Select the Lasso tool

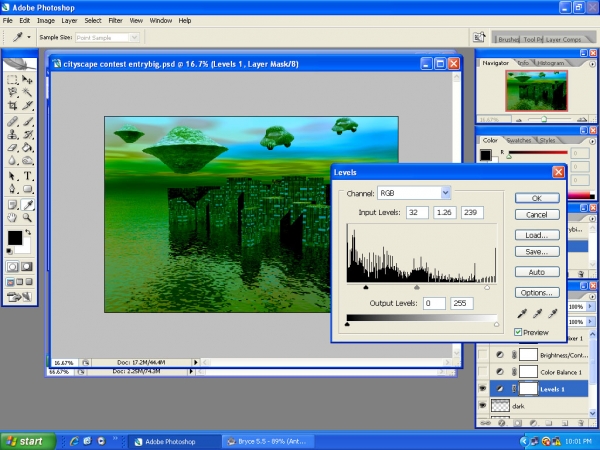12,92
